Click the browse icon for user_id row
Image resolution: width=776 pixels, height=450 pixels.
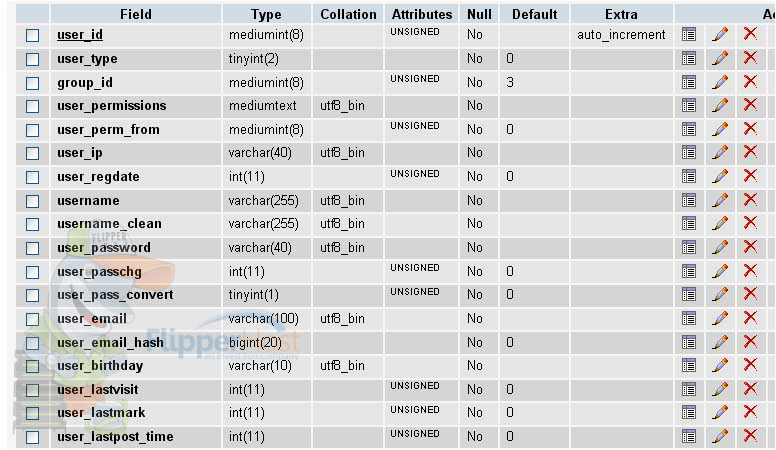tap(688, 35)
